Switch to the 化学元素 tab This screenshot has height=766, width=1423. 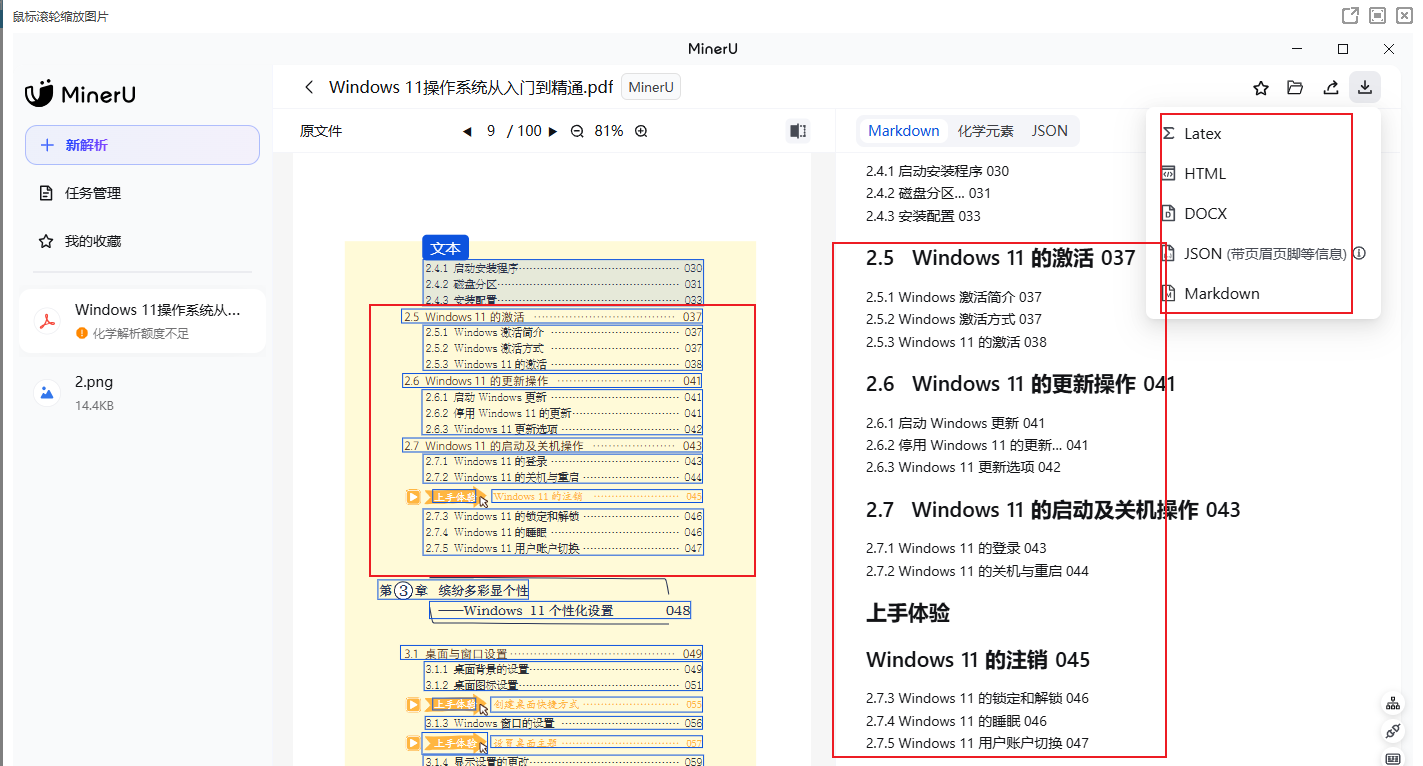[x=985, y=131]
